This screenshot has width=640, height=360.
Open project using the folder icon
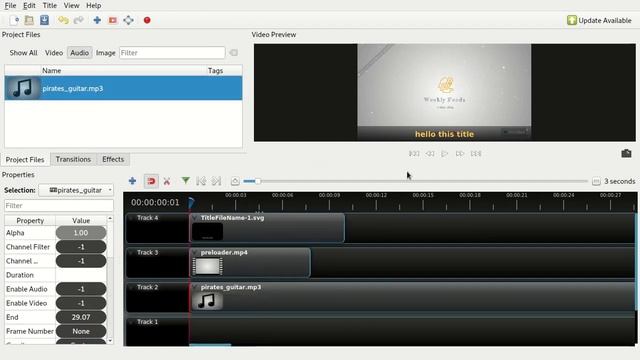coord(29,20)
